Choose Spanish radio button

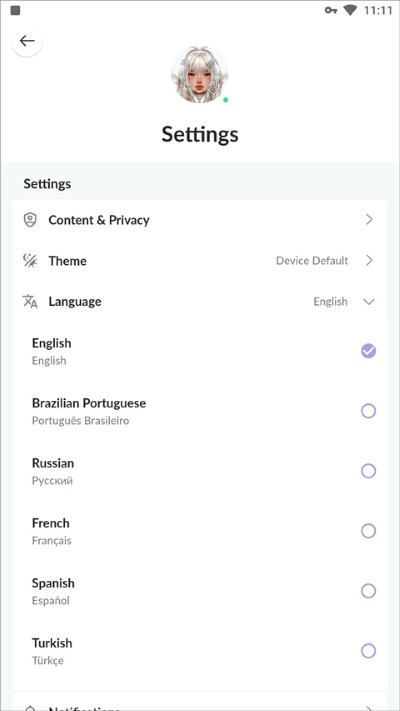click(368, 591)
